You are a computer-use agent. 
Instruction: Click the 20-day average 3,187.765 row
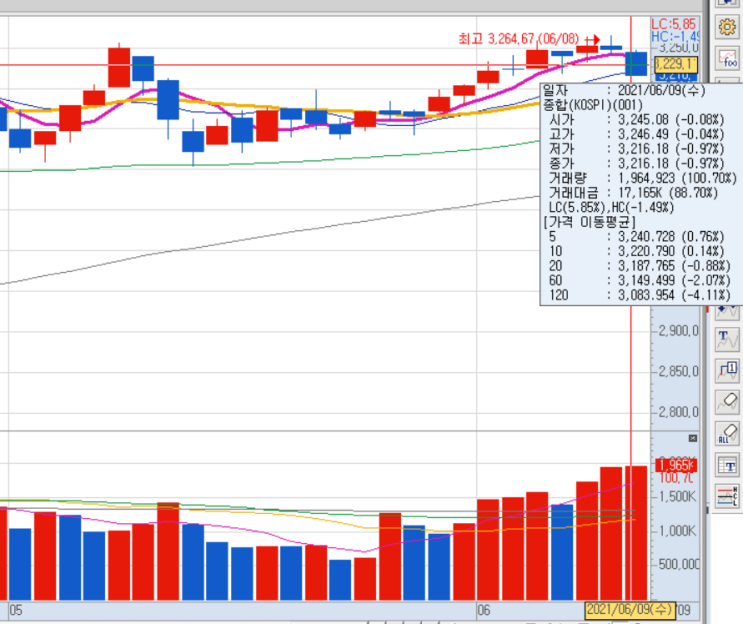click(x=640, y=266)
